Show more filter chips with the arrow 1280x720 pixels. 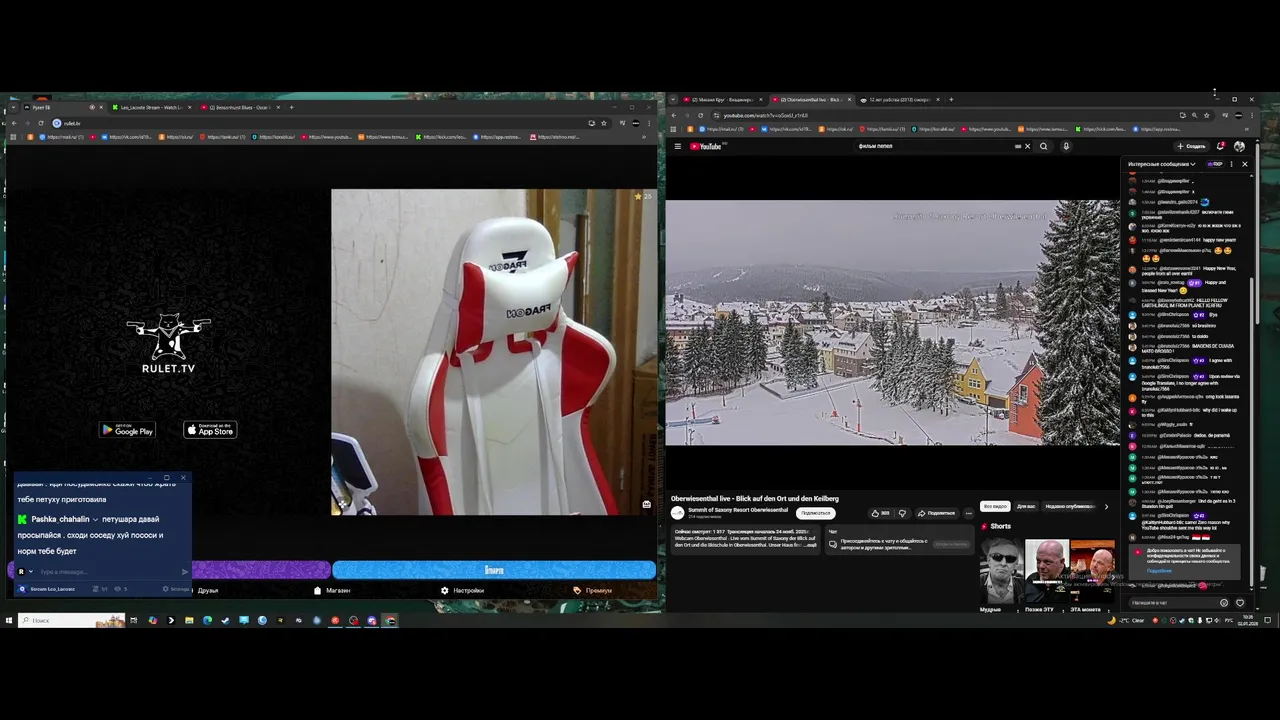tap(1106, 506)
